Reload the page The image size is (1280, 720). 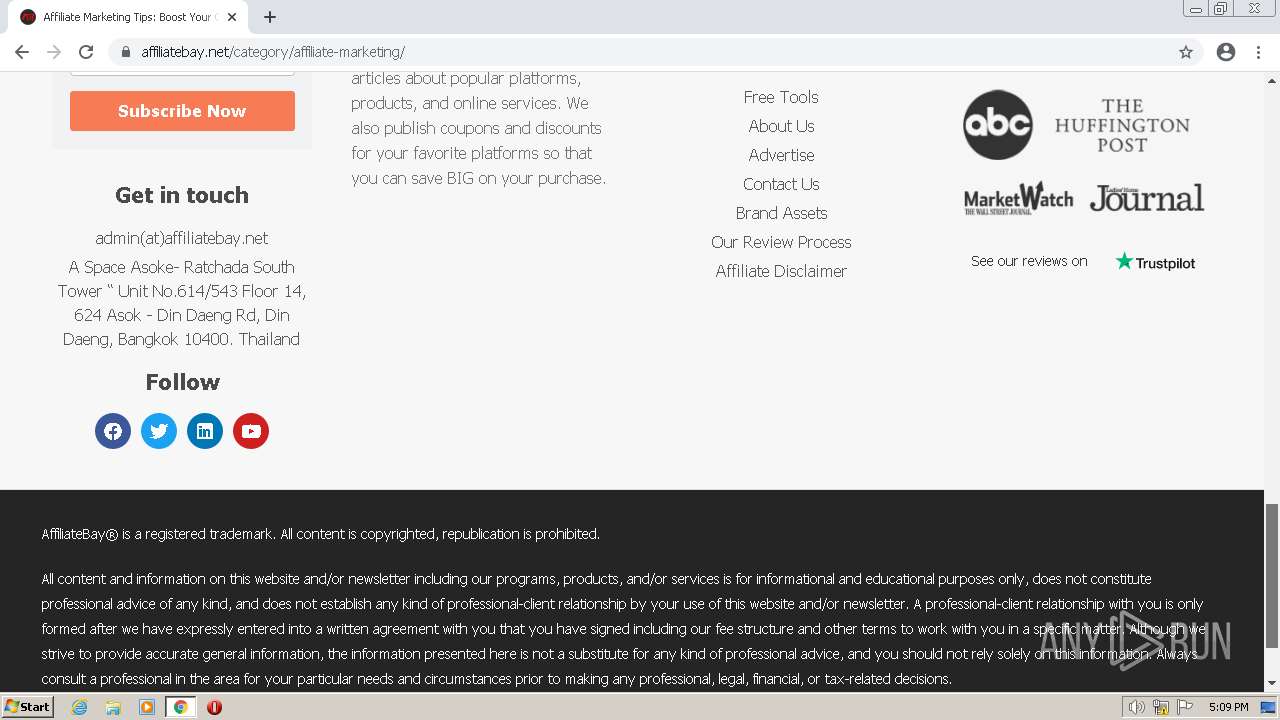[x=86, y=52]
